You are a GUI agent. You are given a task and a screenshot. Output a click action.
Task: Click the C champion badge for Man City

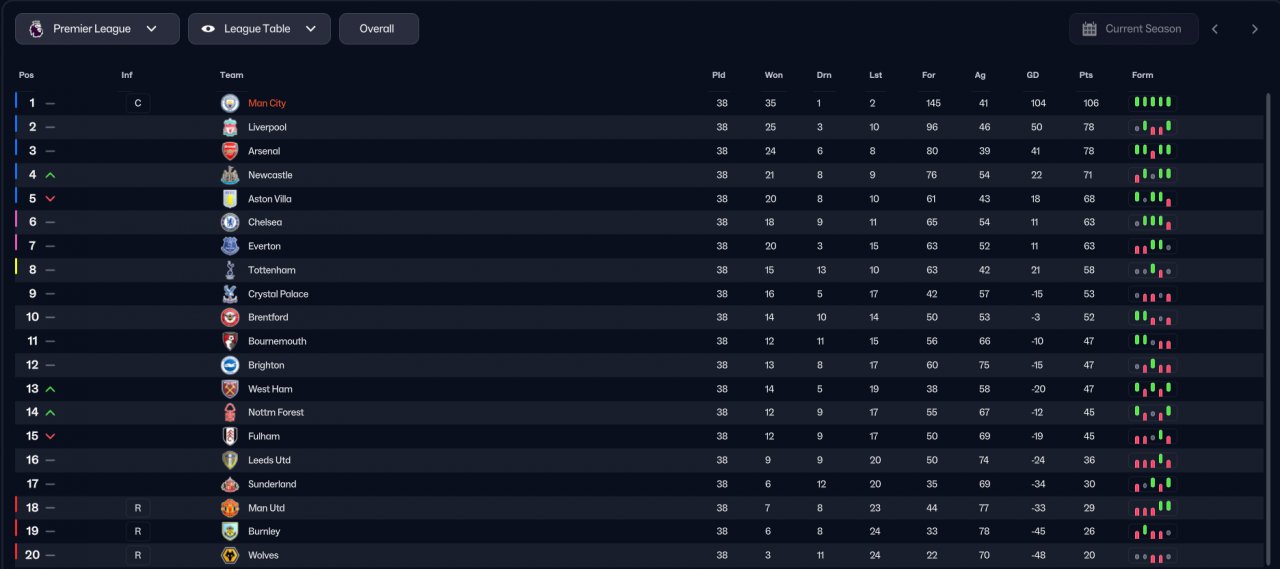pos(138,103)
